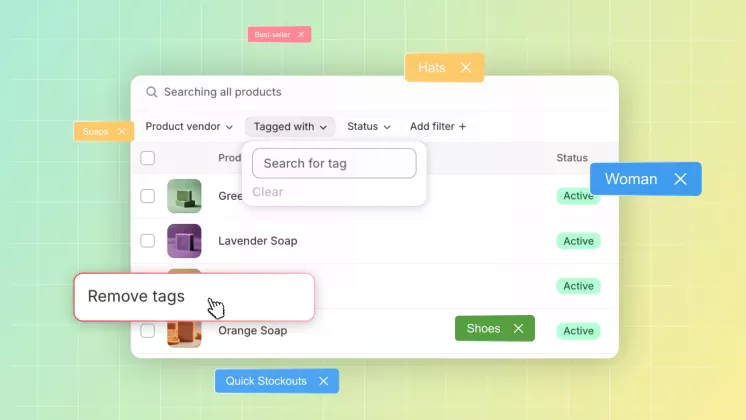This screenshot has width=746, height=420.
Task: Click the search magnifier icon
Action: [152, 92]
